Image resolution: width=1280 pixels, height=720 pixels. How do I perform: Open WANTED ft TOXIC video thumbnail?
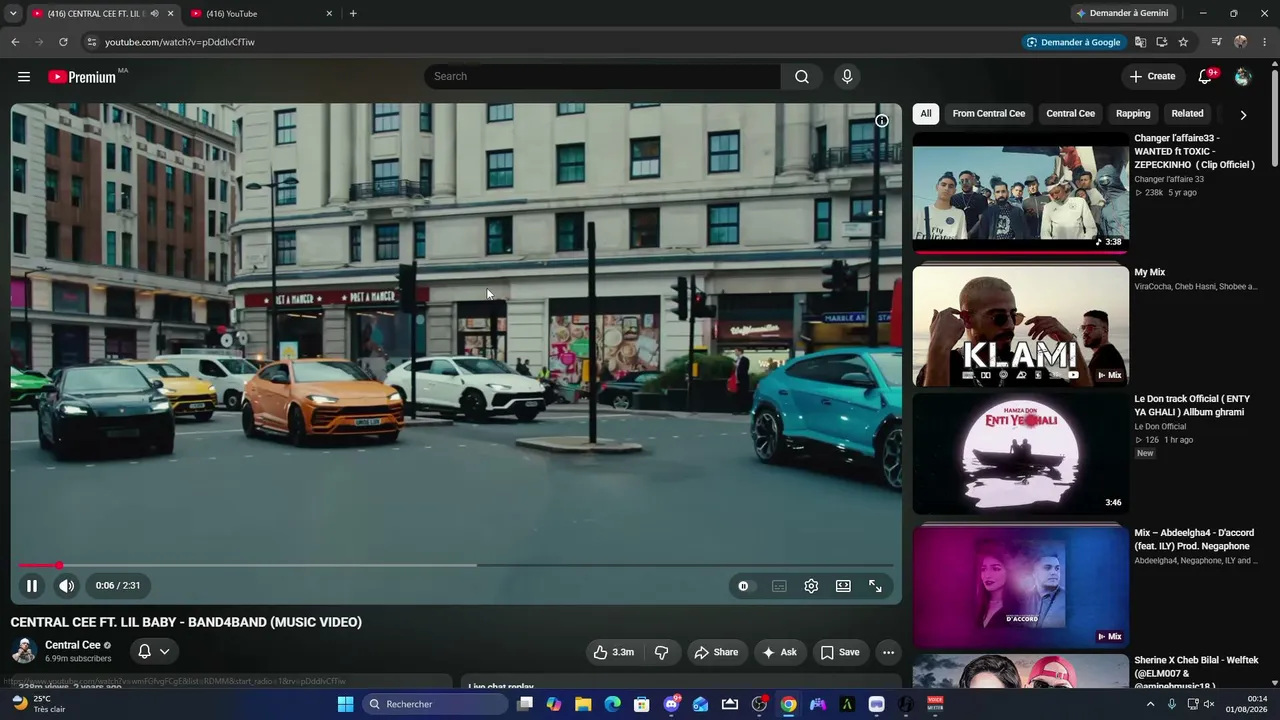pyautogui.click(x=1020, y=193)
